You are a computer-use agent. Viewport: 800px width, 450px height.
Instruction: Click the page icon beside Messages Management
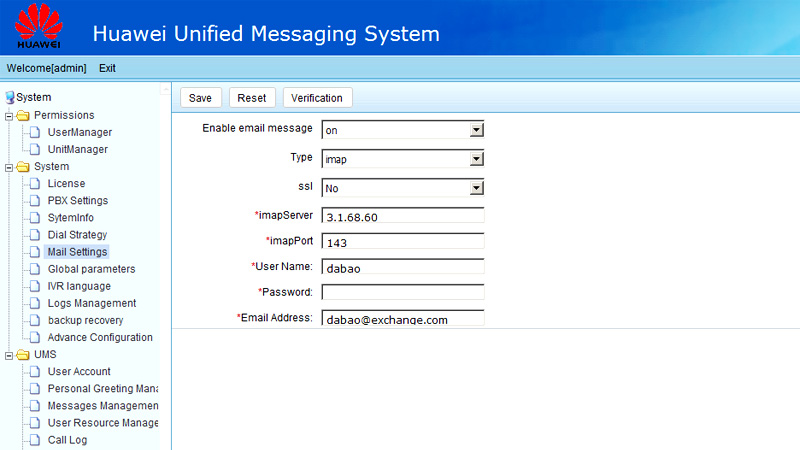tap(35, 406)
